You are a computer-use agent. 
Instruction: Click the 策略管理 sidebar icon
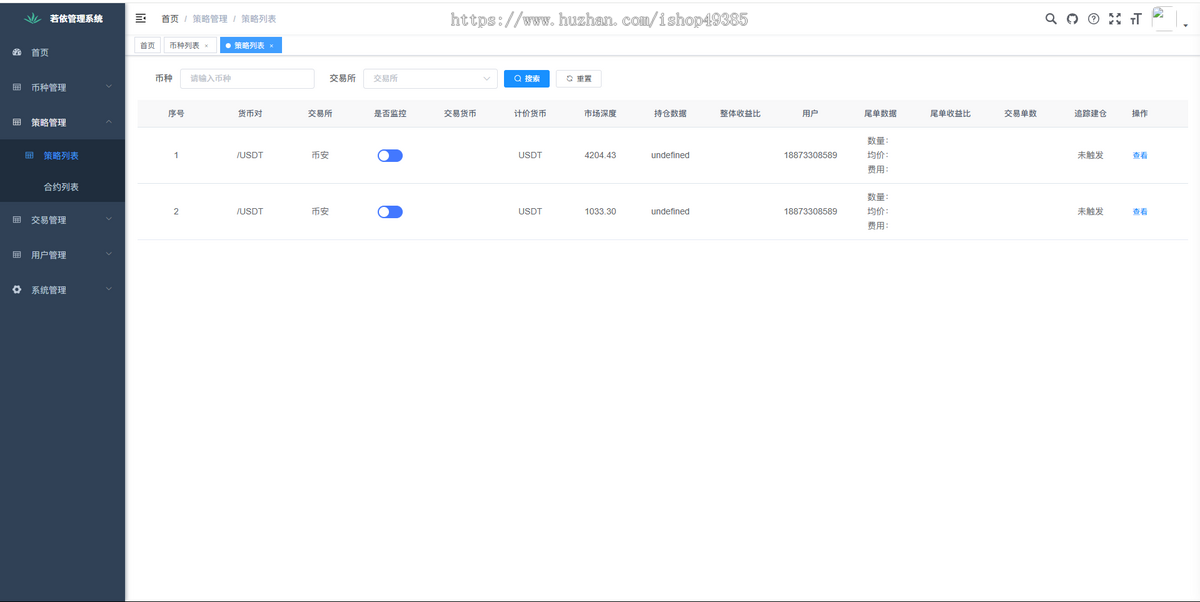(x=16, y=122)
